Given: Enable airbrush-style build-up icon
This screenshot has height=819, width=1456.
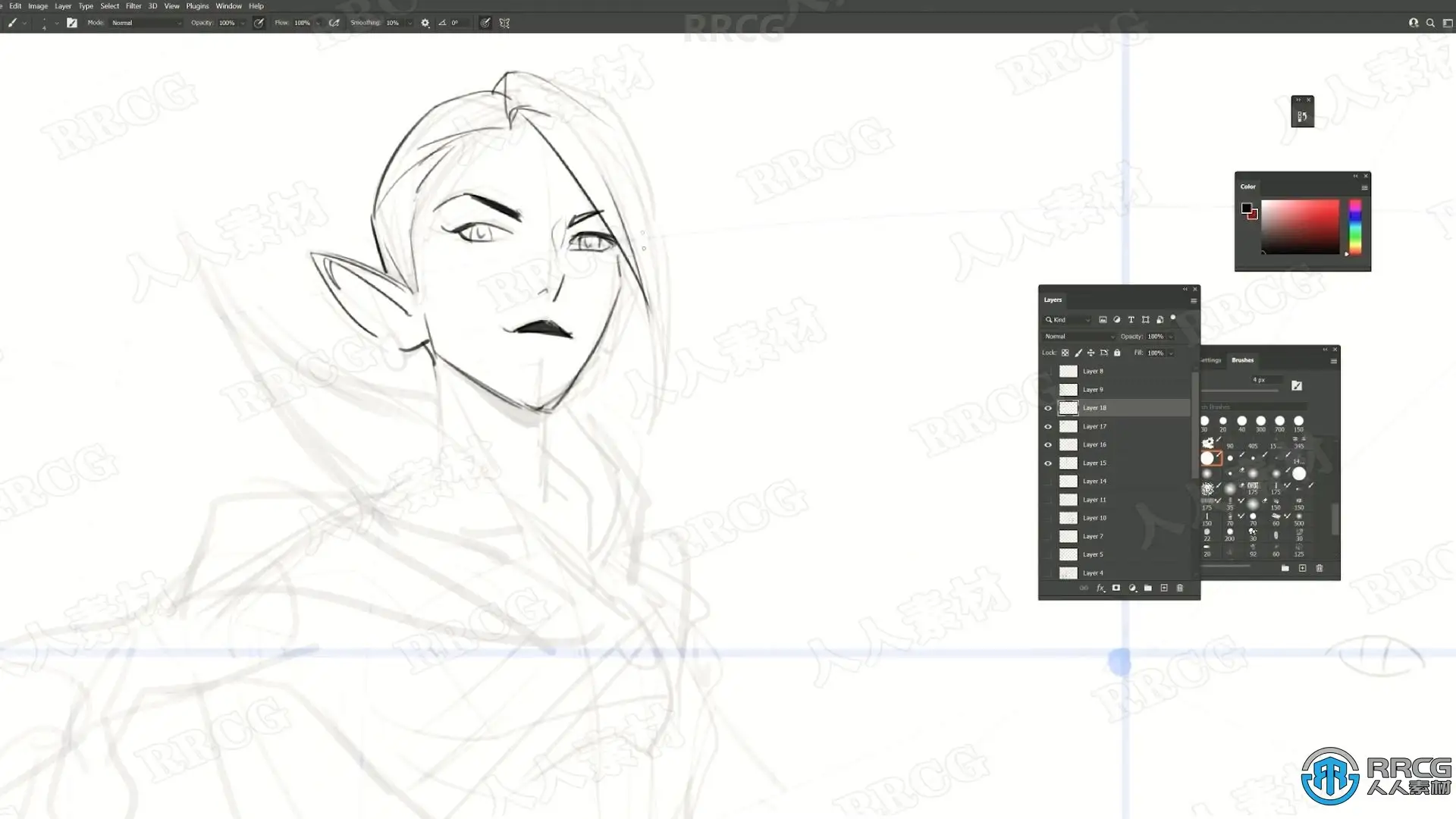Looking at the screenshot, I should [x=334, y=23].
